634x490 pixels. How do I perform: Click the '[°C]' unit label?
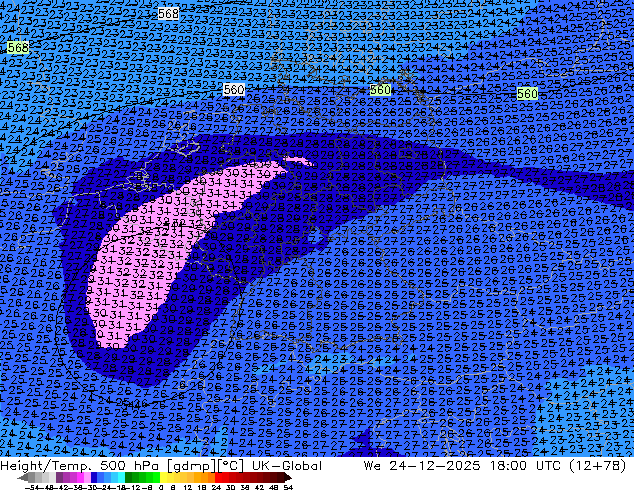pyautogui.click(x=230, y=466)
